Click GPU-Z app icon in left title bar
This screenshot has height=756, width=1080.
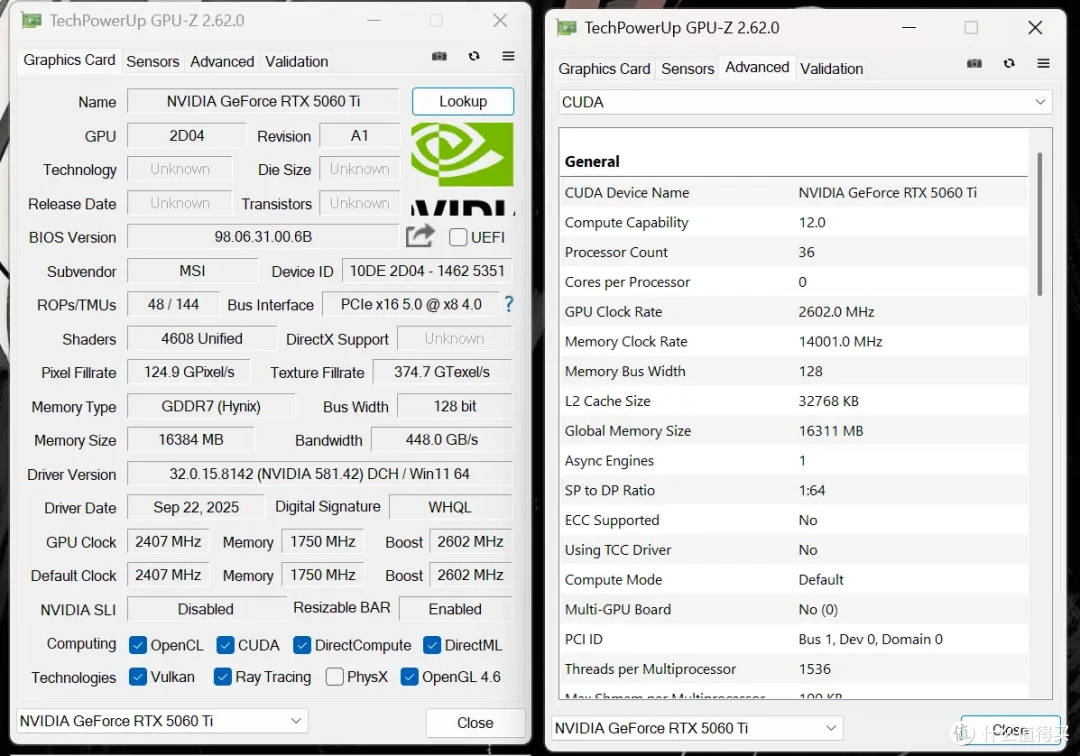click(31, 21)
